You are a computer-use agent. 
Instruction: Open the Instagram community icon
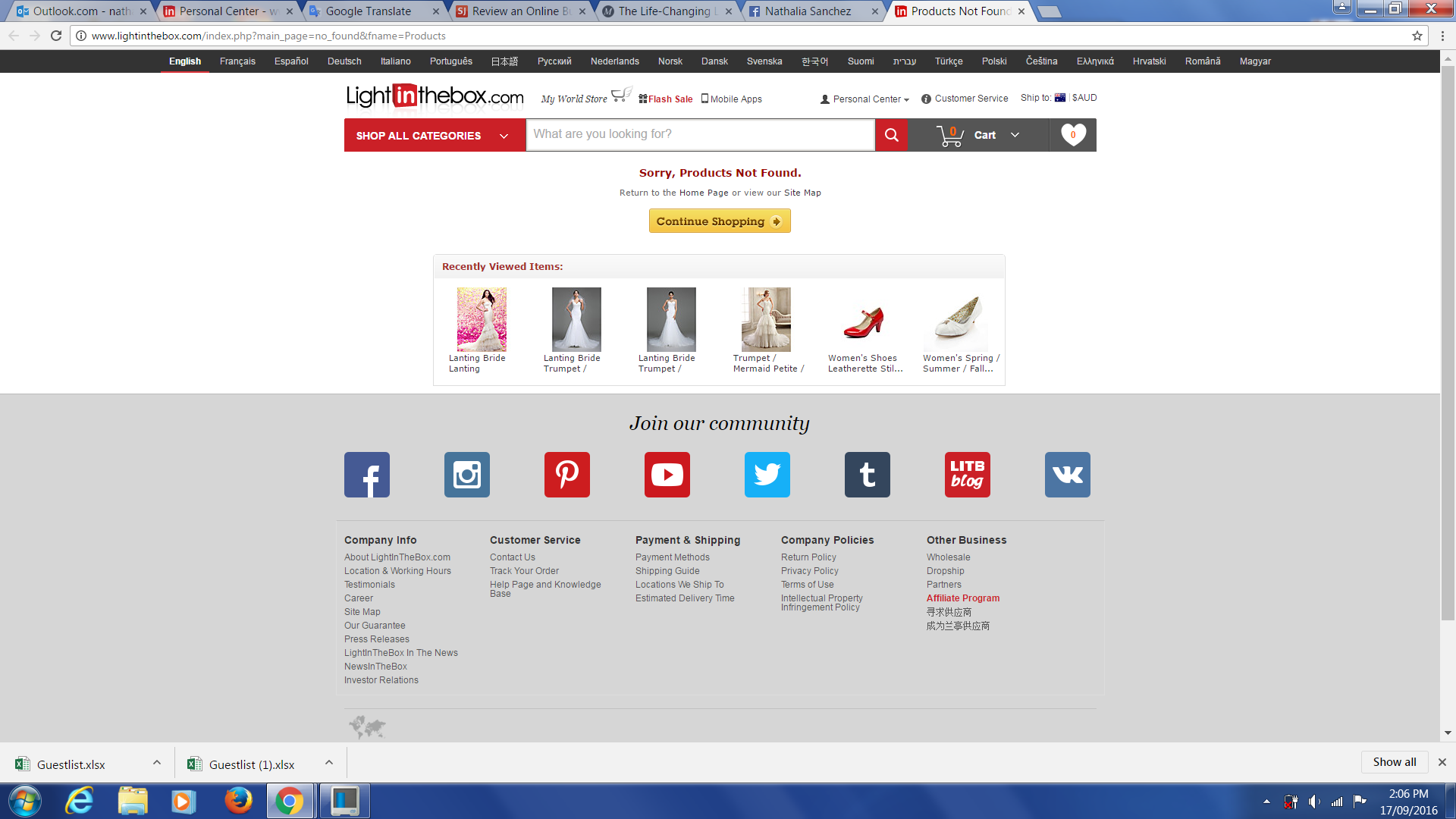point(467,475)
